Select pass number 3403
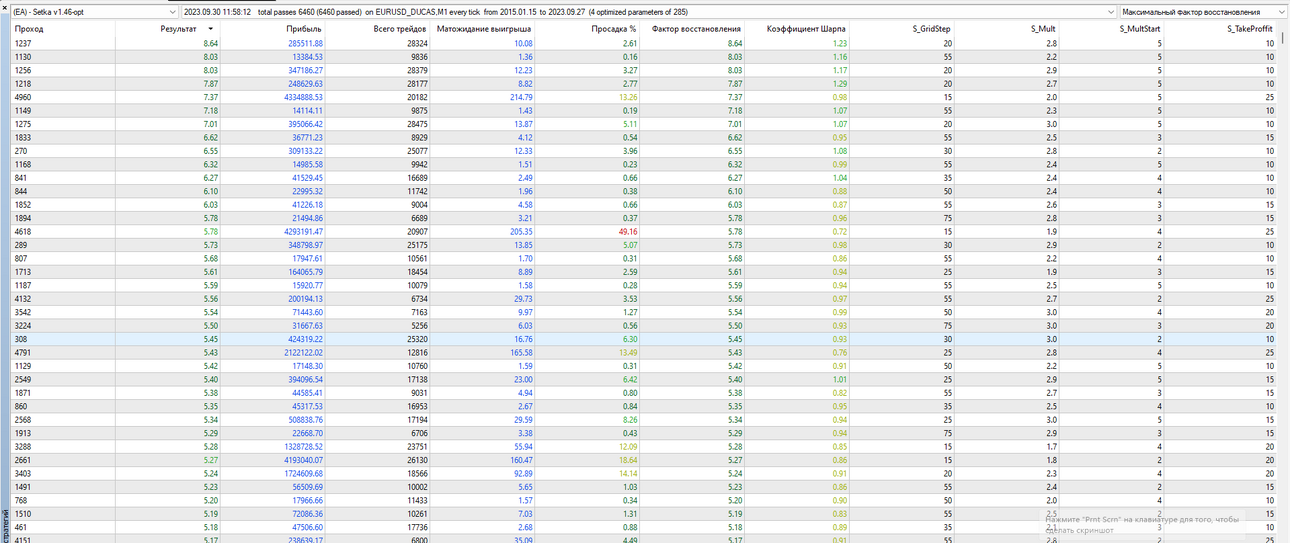 (23, 472)
